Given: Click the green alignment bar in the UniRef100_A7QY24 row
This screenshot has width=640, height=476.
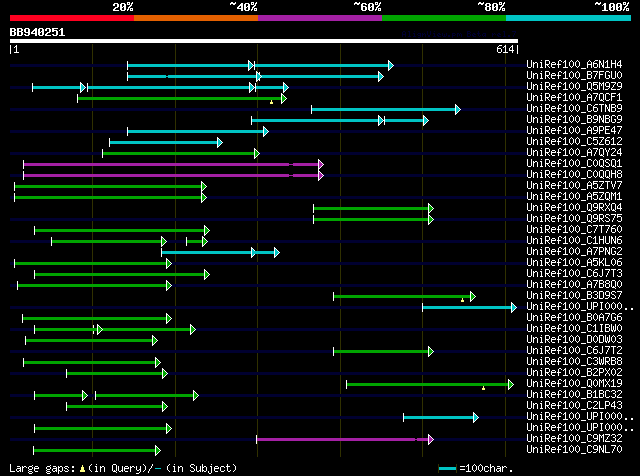Looking at the screenshot, I should pyautogui.click(x=181, y=153).
